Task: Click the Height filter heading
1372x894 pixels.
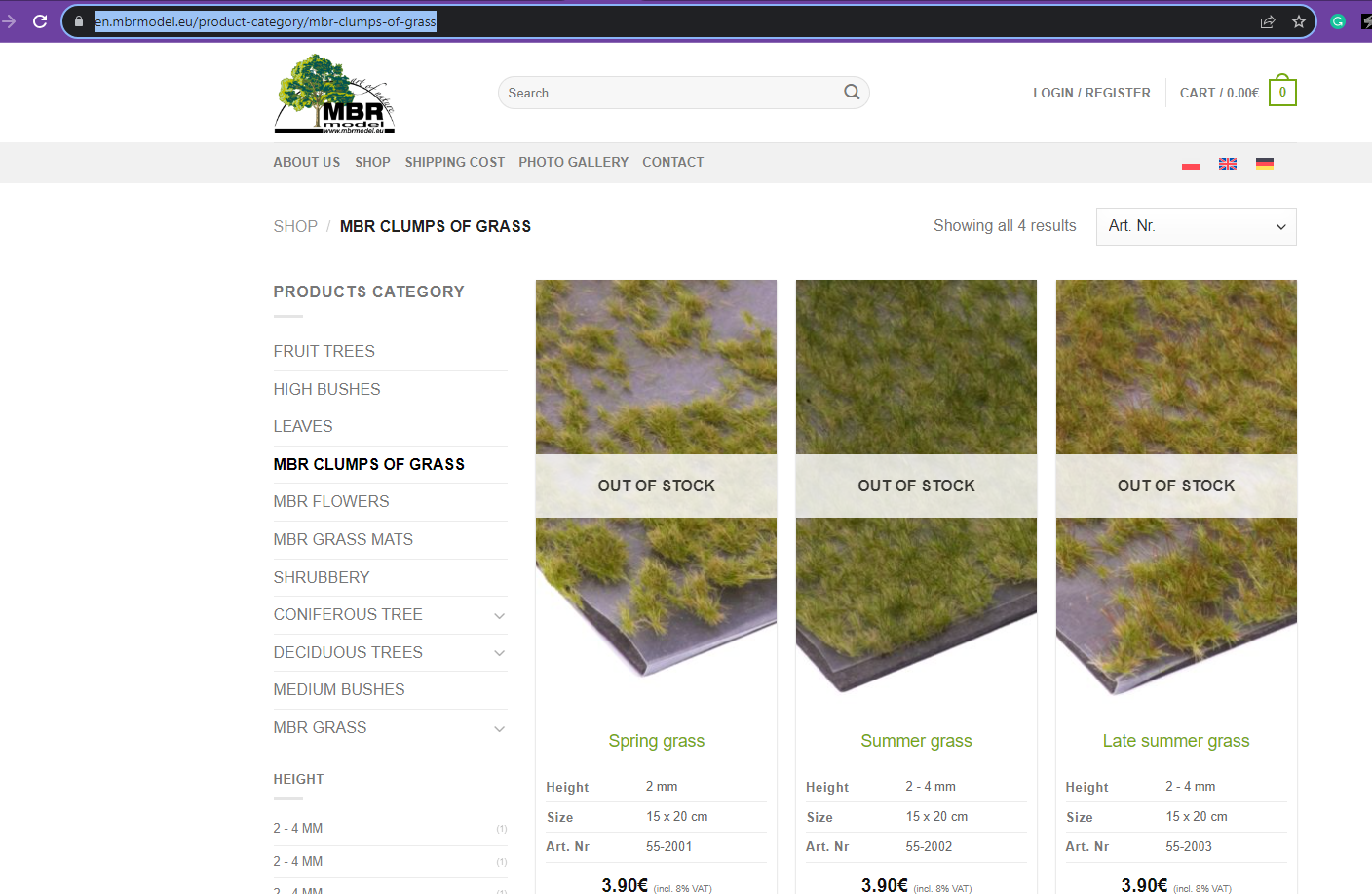Action: 298,779
